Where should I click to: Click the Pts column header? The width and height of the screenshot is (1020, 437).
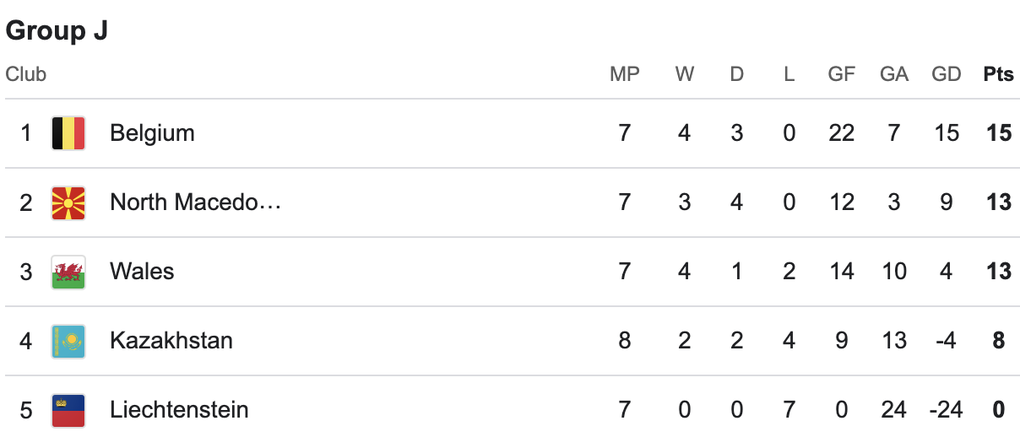pyautogui.click(x=997, y=75)
